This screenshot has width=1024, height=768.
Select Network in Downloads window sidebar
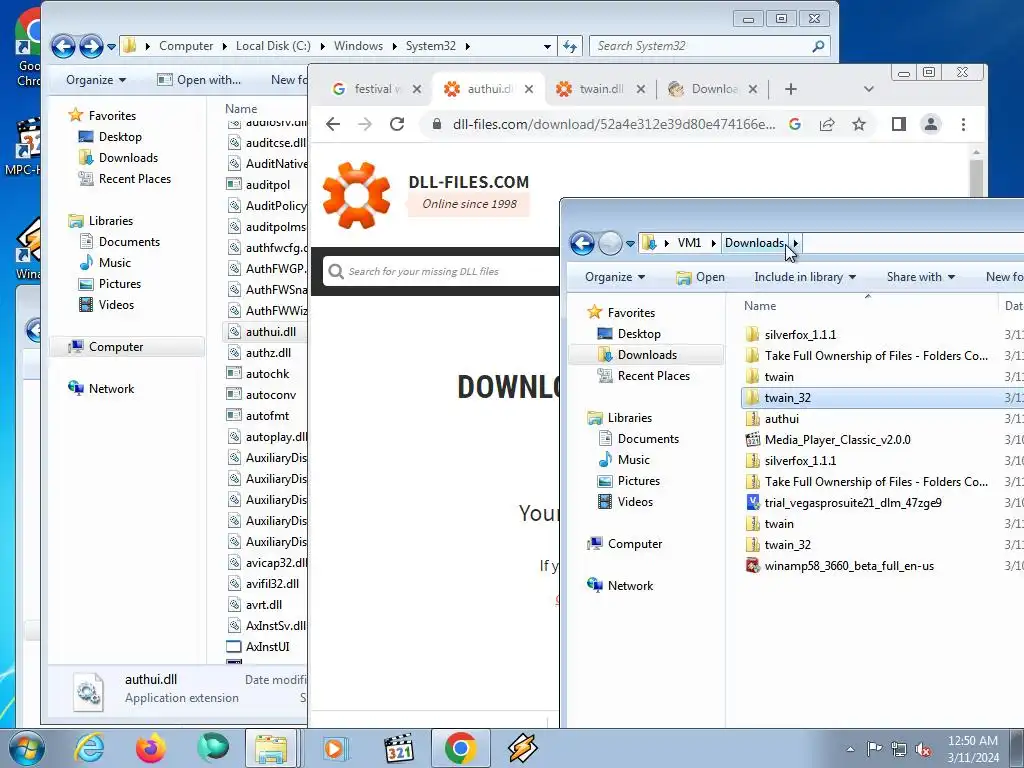tap(630, 586)
